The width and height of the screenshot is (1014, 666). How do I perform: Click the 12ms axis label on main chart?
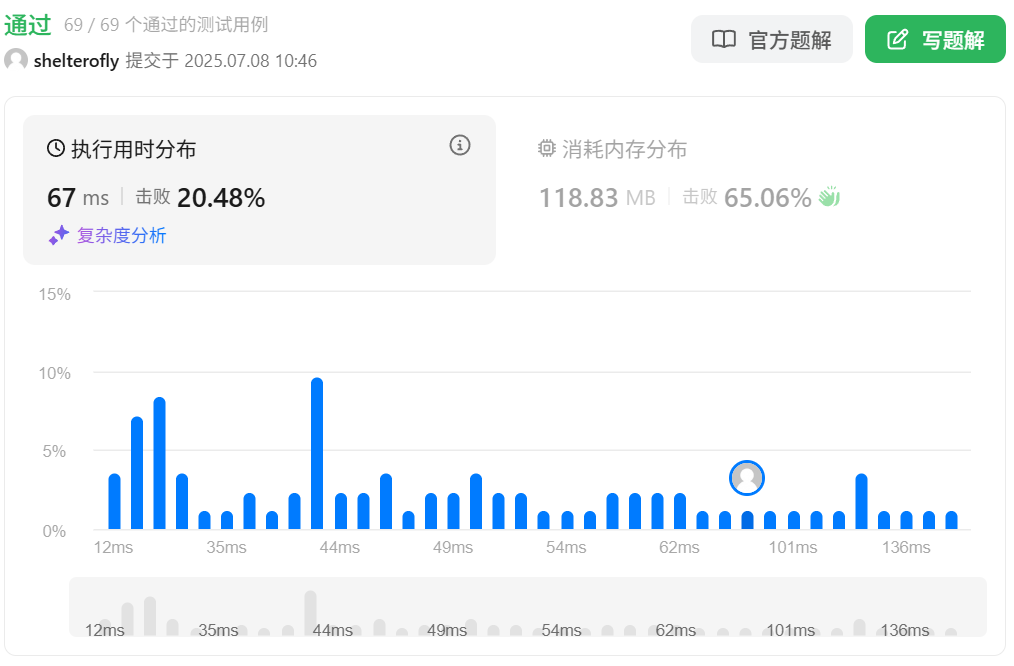click(113, 548)
